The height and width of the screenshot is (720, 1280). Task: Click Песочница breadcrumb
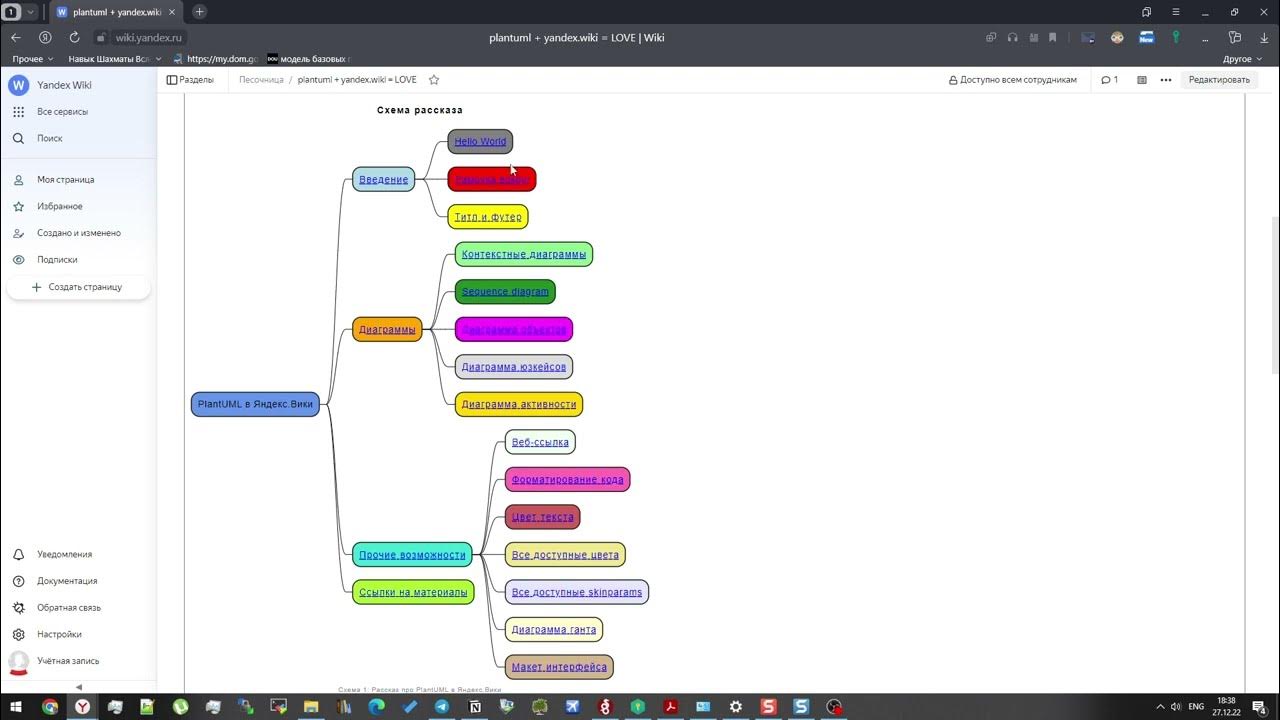tap(261, 80)
